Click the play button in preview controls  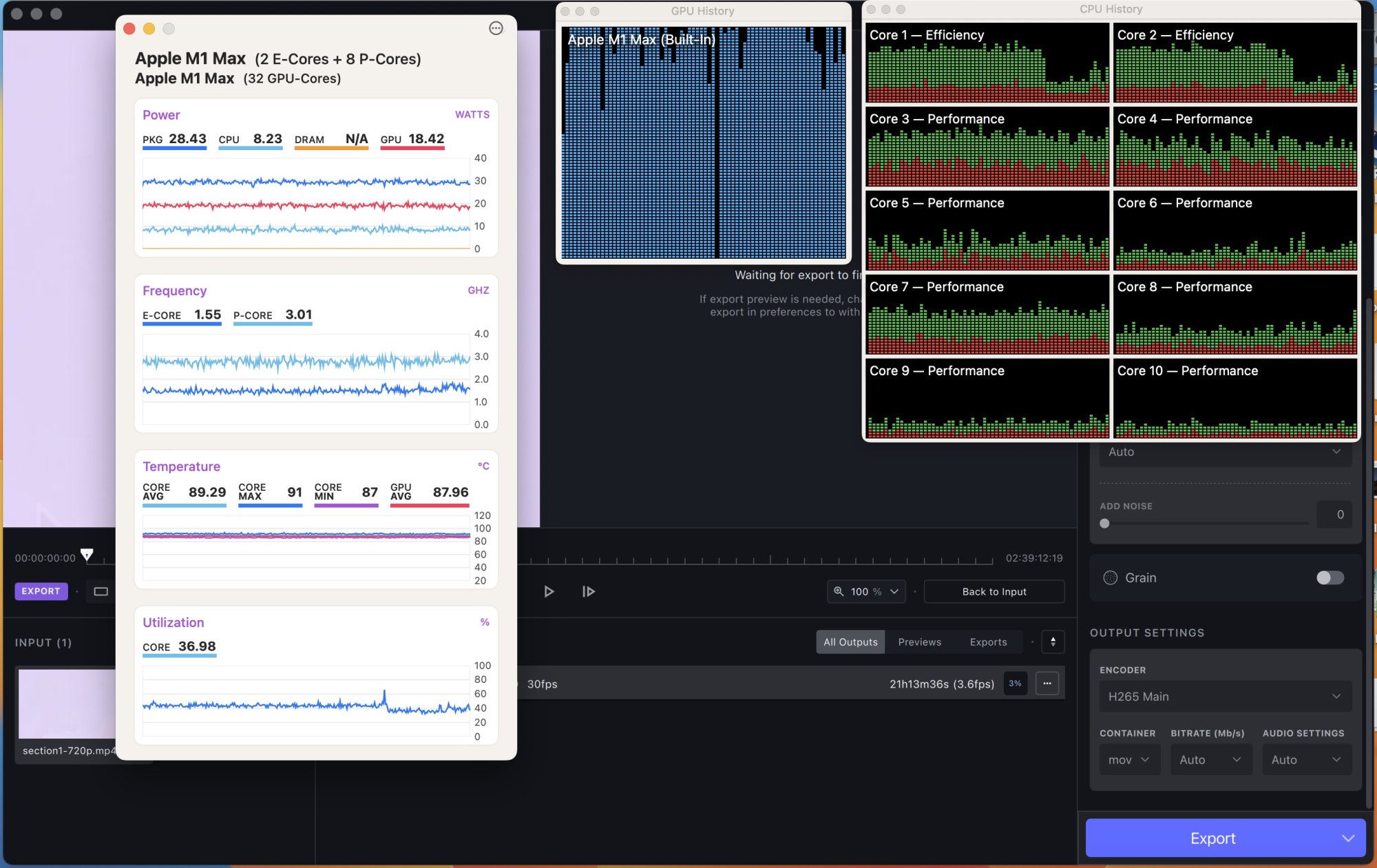pyautogui.click(x=549, y=591)
